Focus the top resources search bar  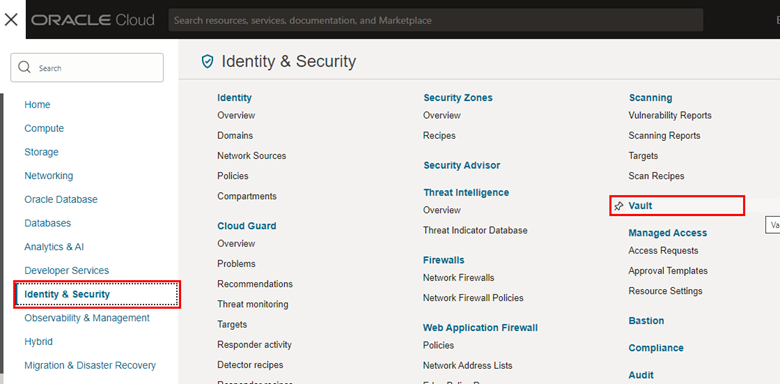click(436, 20)
